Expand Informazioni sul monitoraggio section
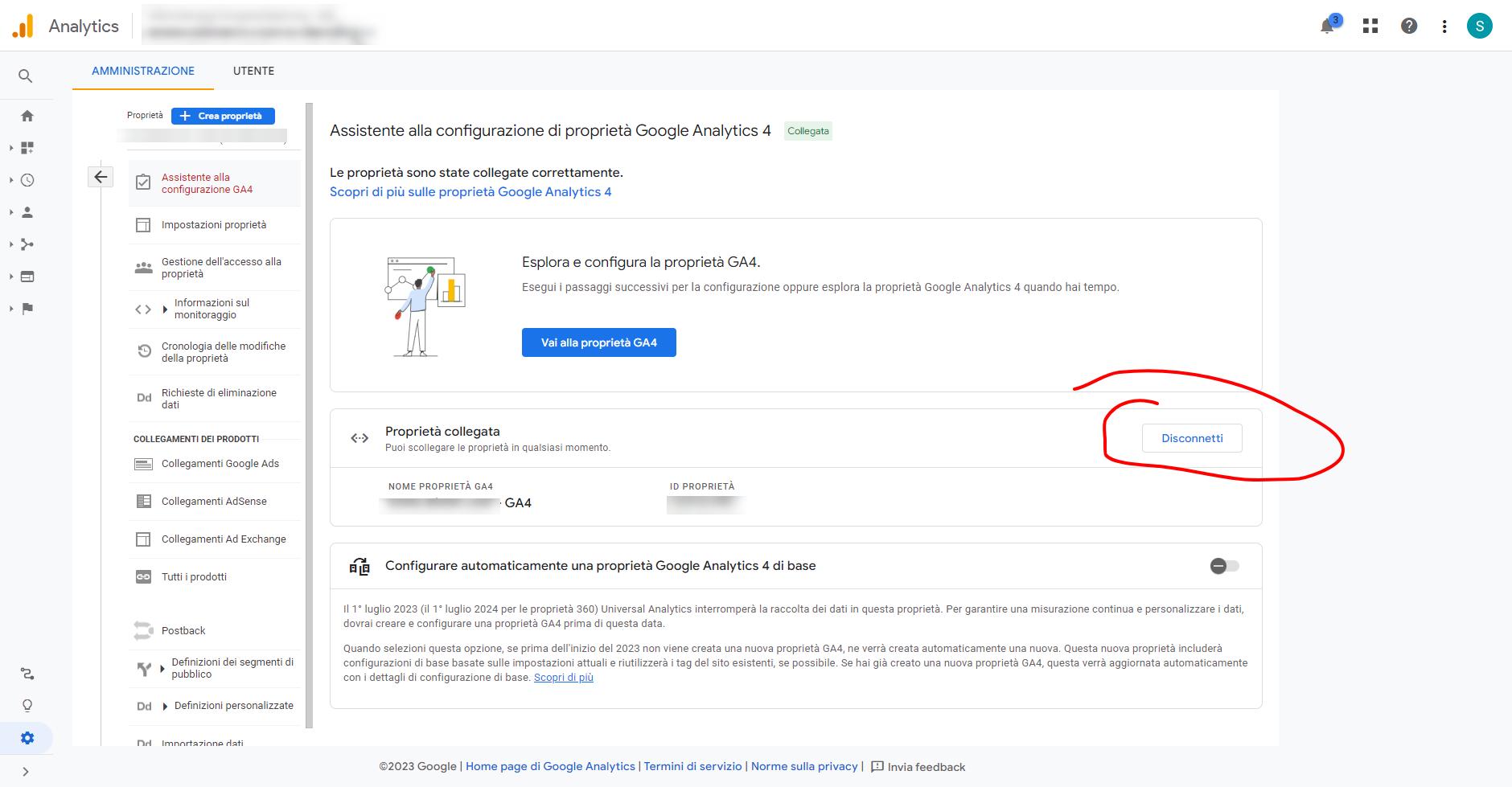The image size is (1512, 787). [x=165, y=309]
